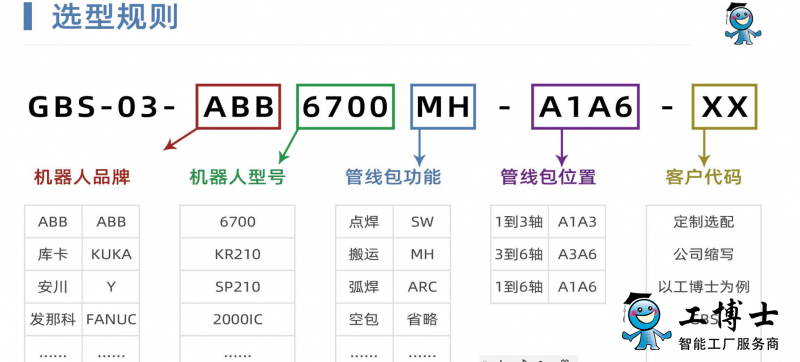Click the blue MH code box
Viewport: 800px width, 362px height.
tap(443, 107)
